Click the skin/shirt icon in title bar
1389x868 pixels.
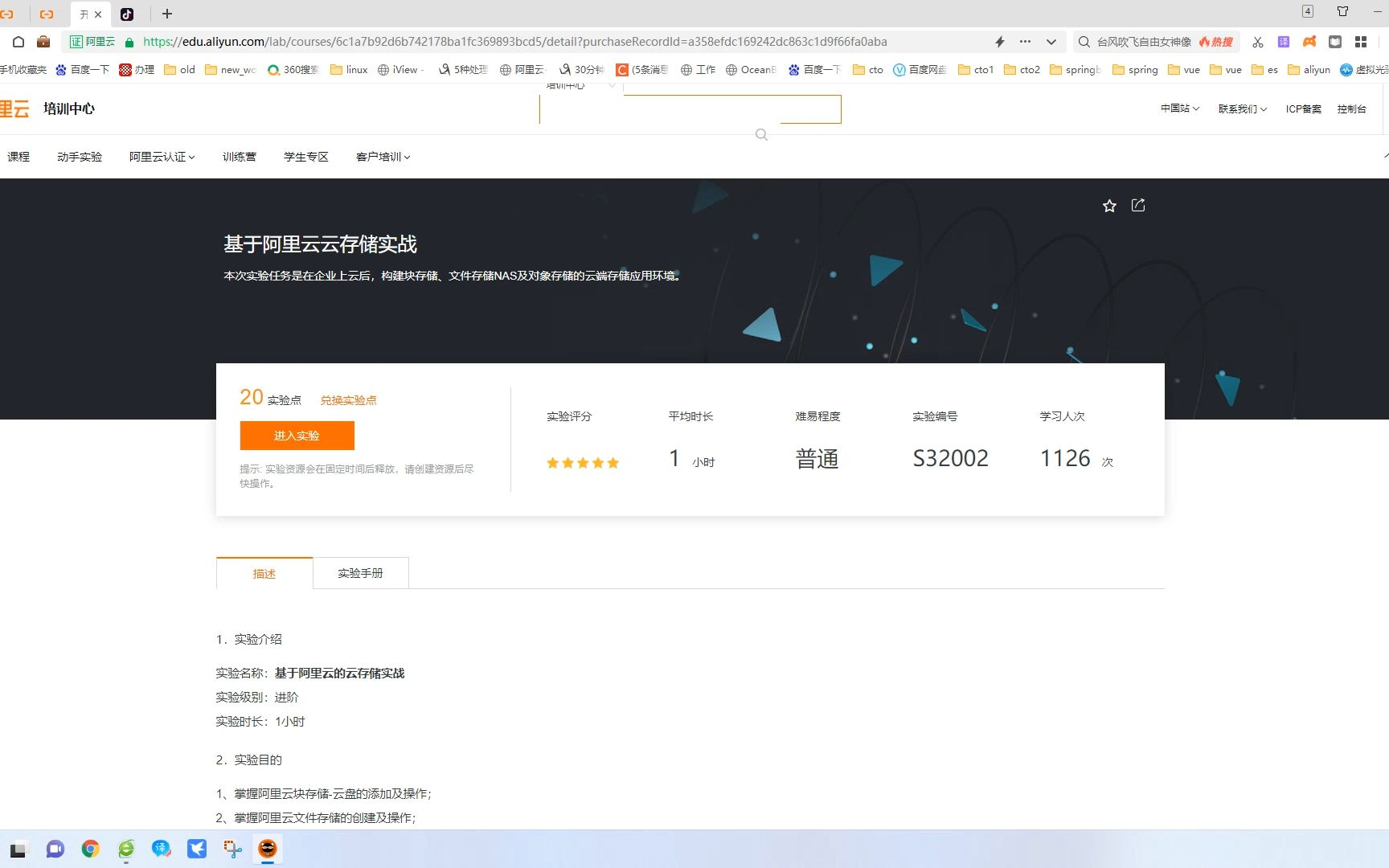pyautogui.click(x=1342, y=11)
